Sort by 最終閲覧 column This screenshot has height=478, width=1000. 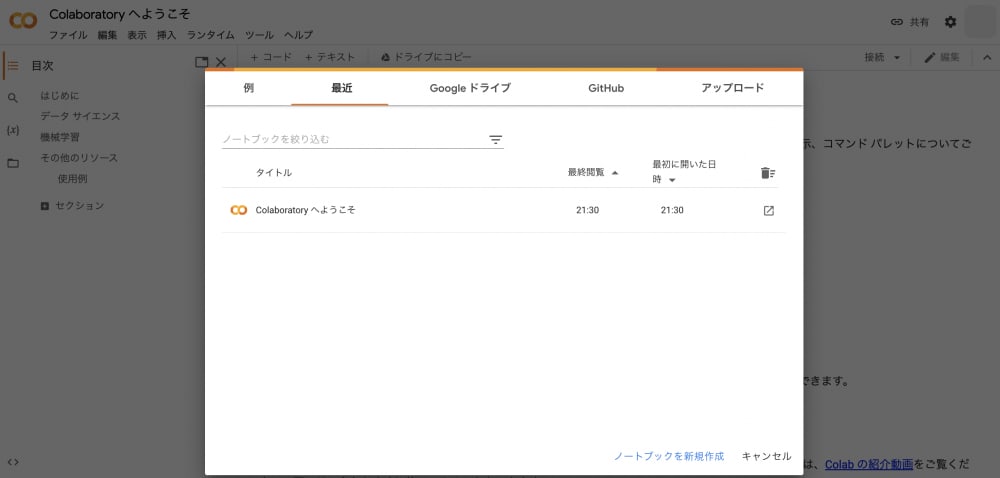pyautogui.click(x=593, y=173)
